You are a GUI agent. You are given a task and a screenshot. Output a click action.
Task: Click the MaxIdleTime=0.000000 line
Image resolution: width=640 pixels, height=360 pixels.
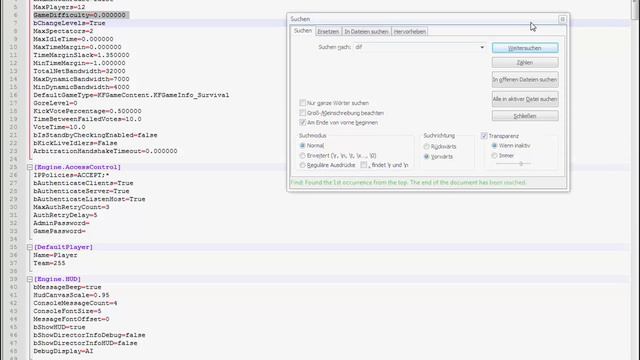pos(73,39)
